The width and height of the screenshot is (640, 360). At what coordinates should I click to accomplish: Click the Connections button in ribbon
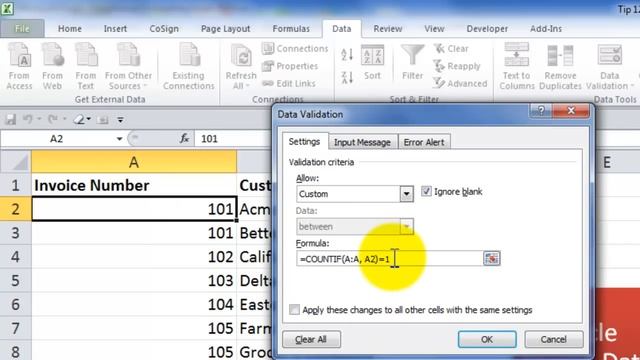(295, 49)
